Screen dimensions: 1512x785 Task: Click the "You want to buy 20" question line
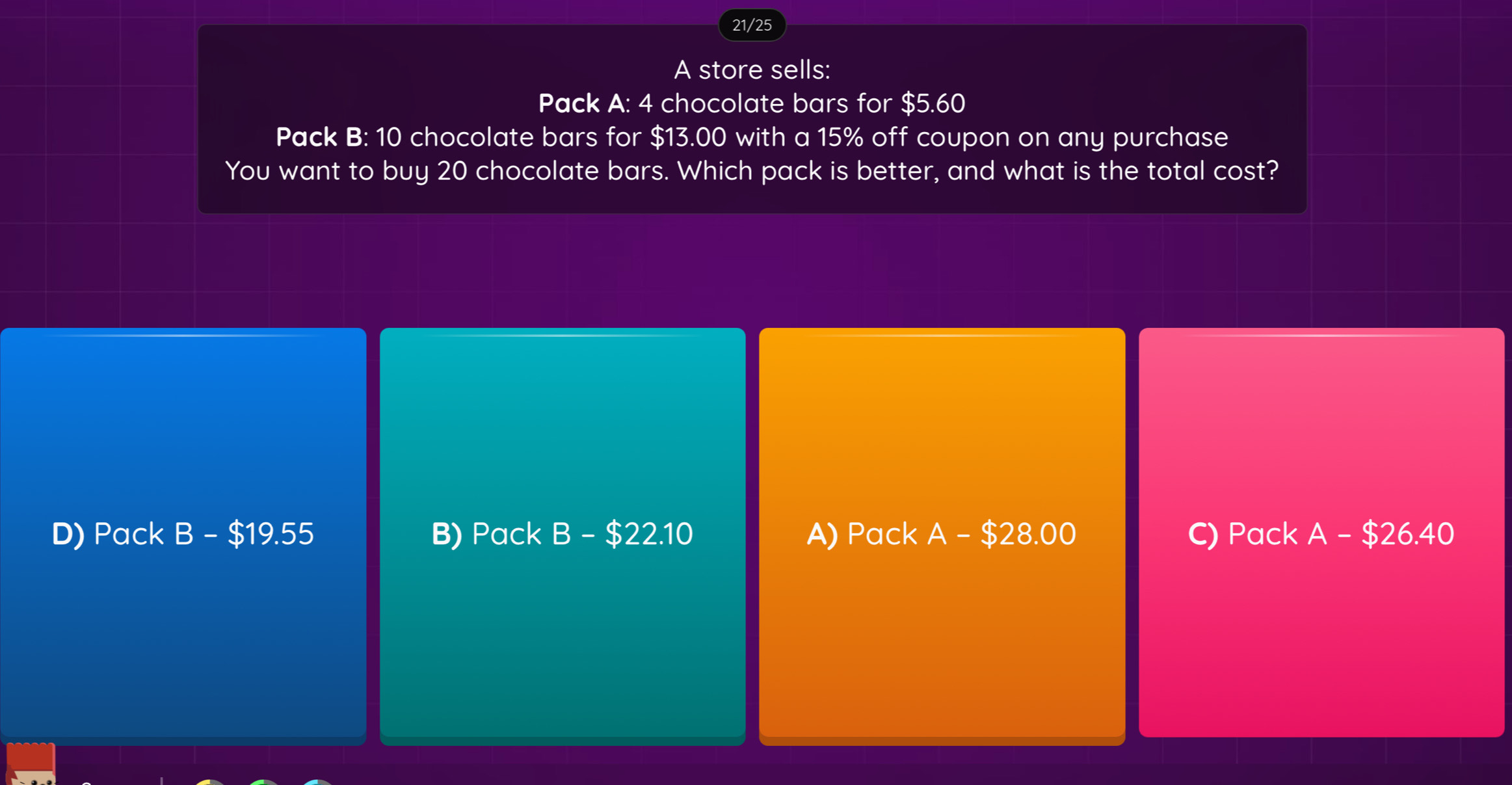[752, 171]
